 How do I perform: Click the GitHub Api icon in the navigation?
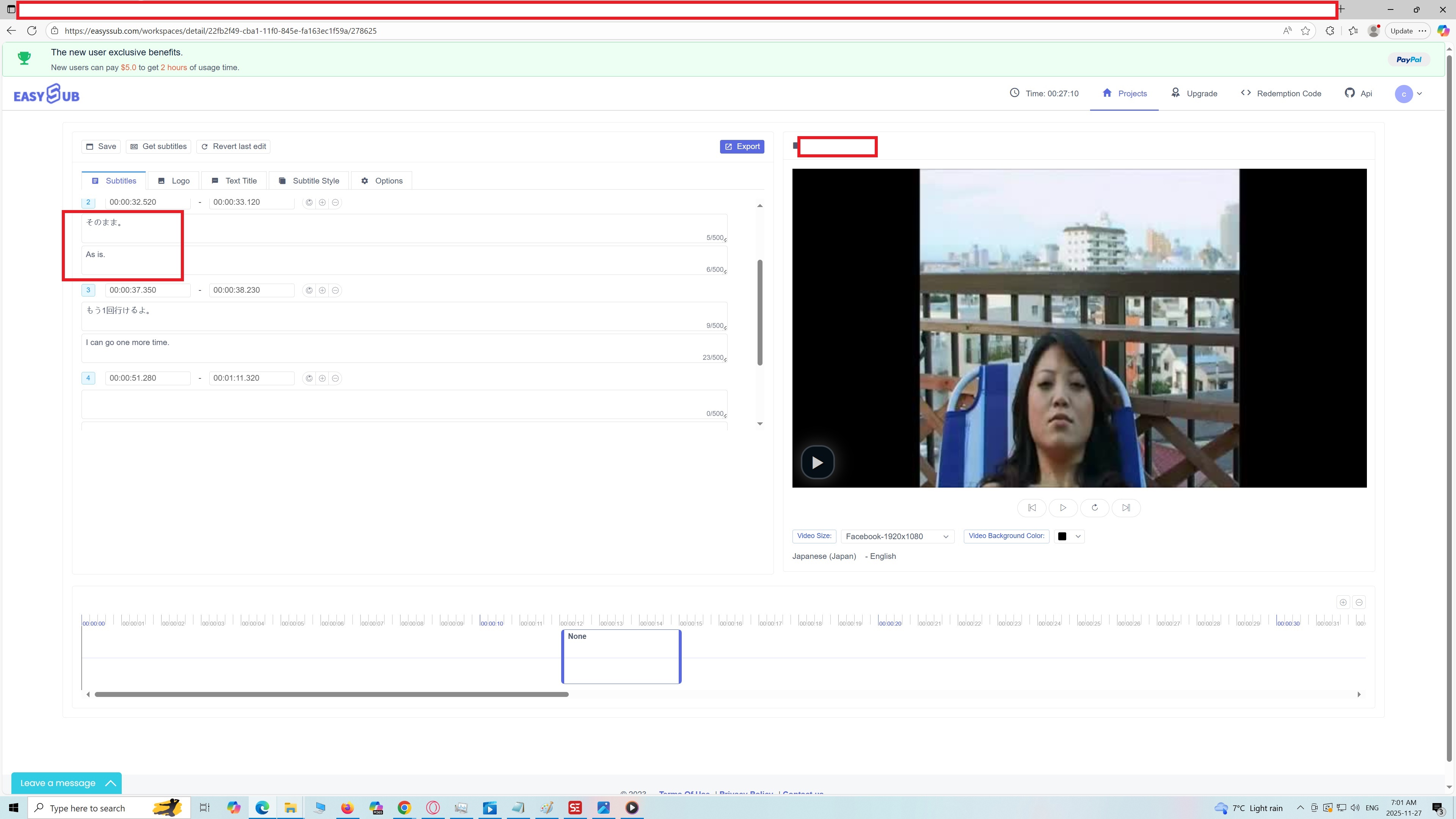(1350, 93)
